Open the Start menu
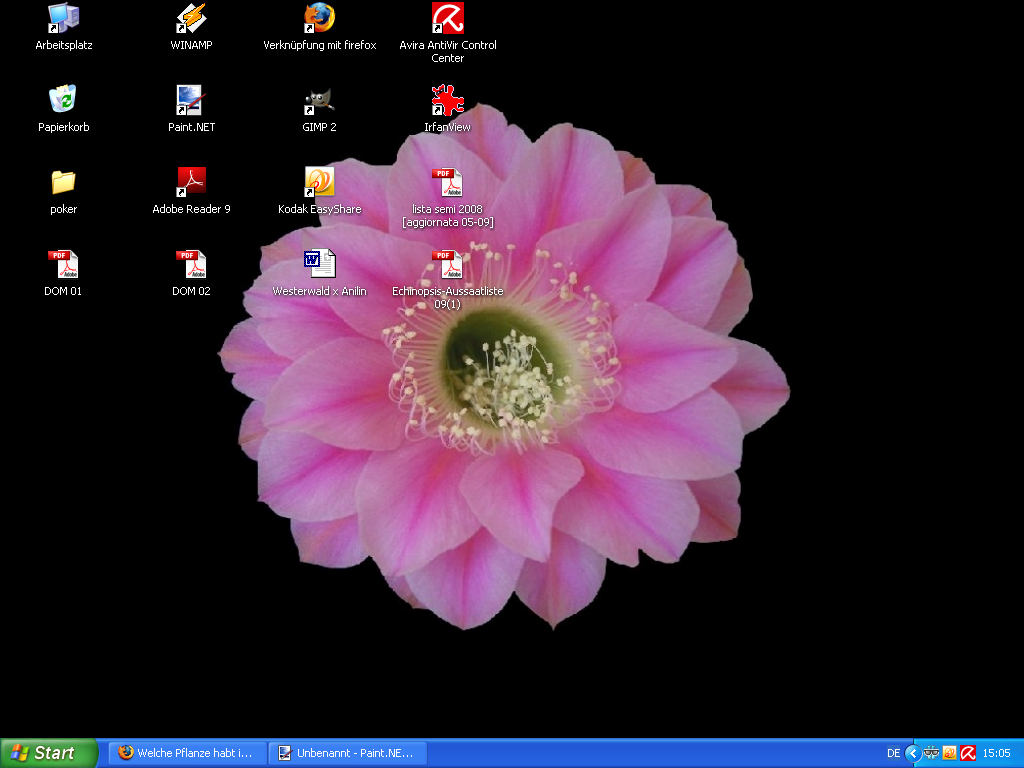The width and height of the screenshot is (1024, 768). 48,753
